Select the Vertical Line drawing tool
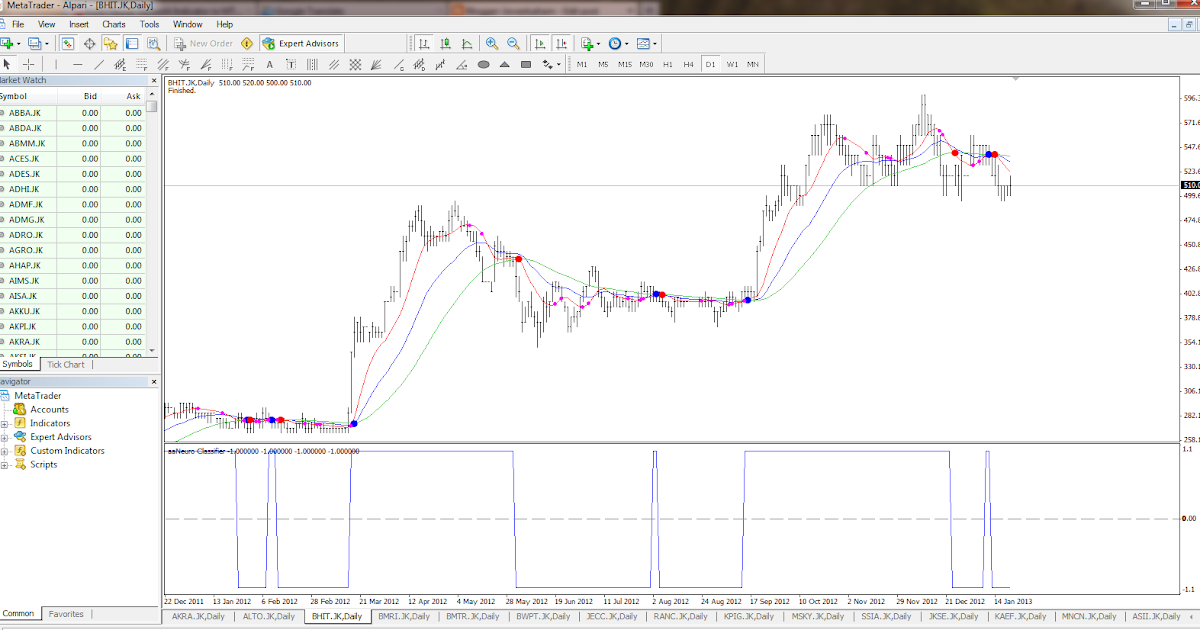This screenshot has height=630, width=1200. 56,64
